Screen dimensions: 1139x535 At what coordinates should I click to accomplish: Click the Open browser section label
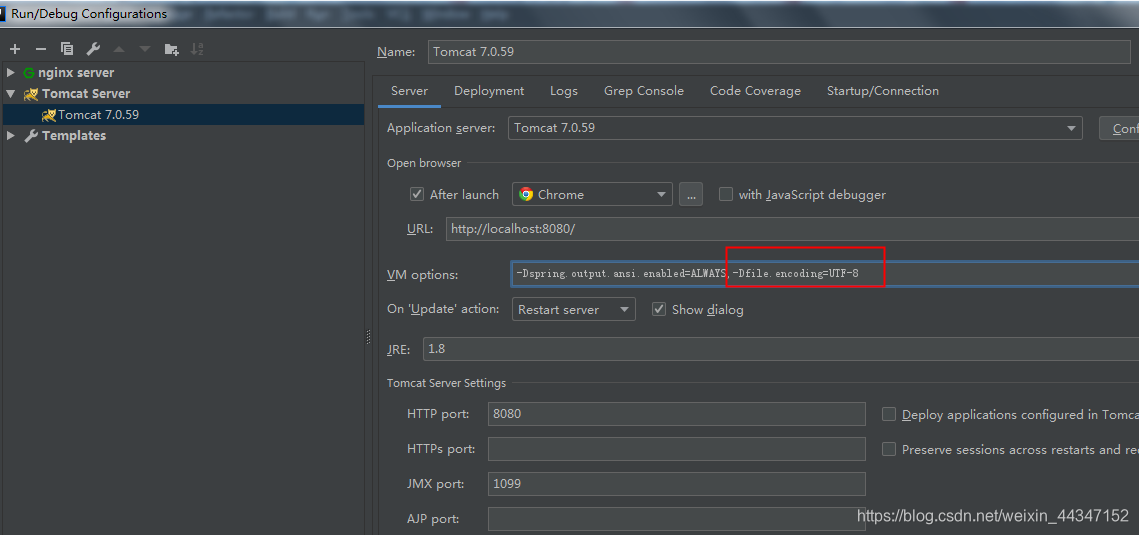pos(423,163)
